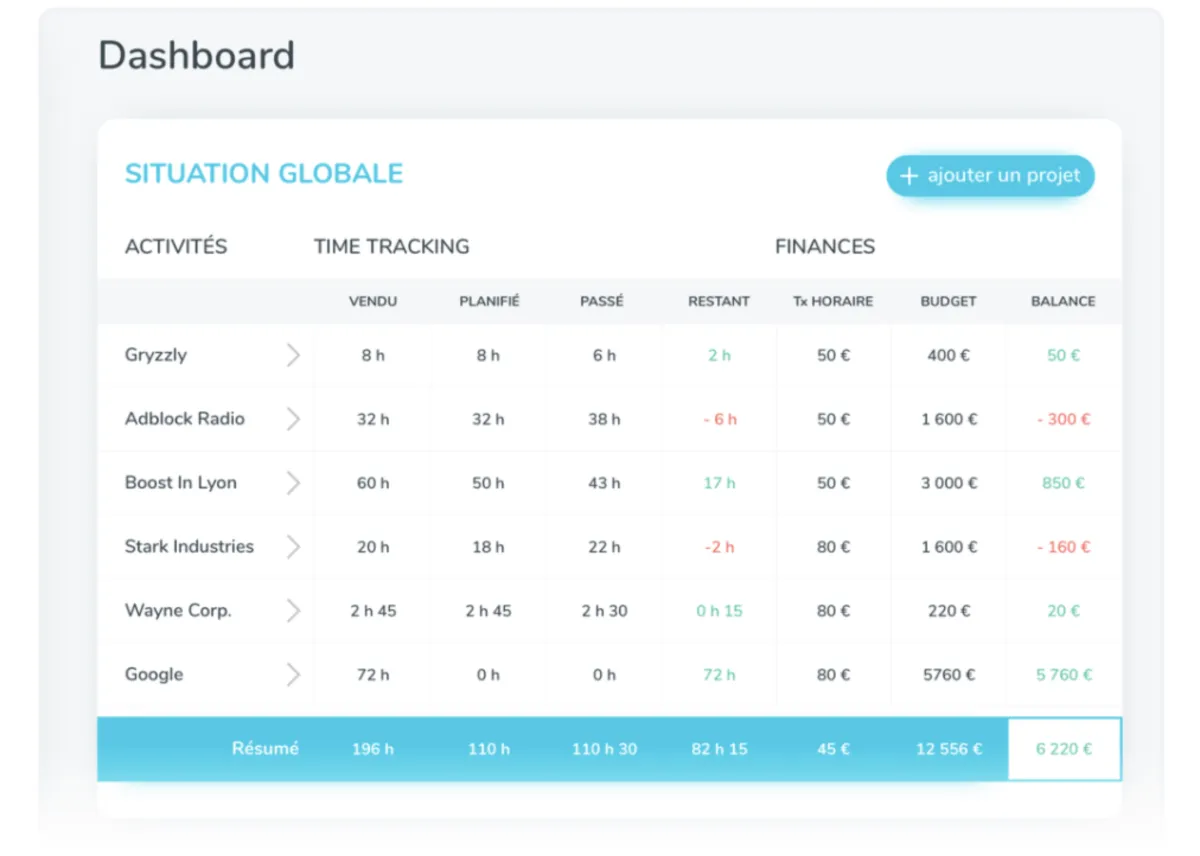1200x856 pixels.
Task: Open the Adblock Radio project
Action: (185, 419)
